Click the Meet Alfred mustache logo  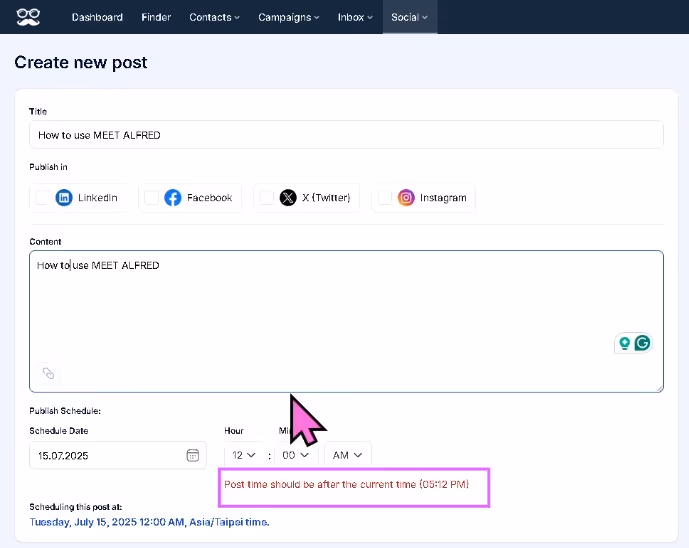point(28,17)
